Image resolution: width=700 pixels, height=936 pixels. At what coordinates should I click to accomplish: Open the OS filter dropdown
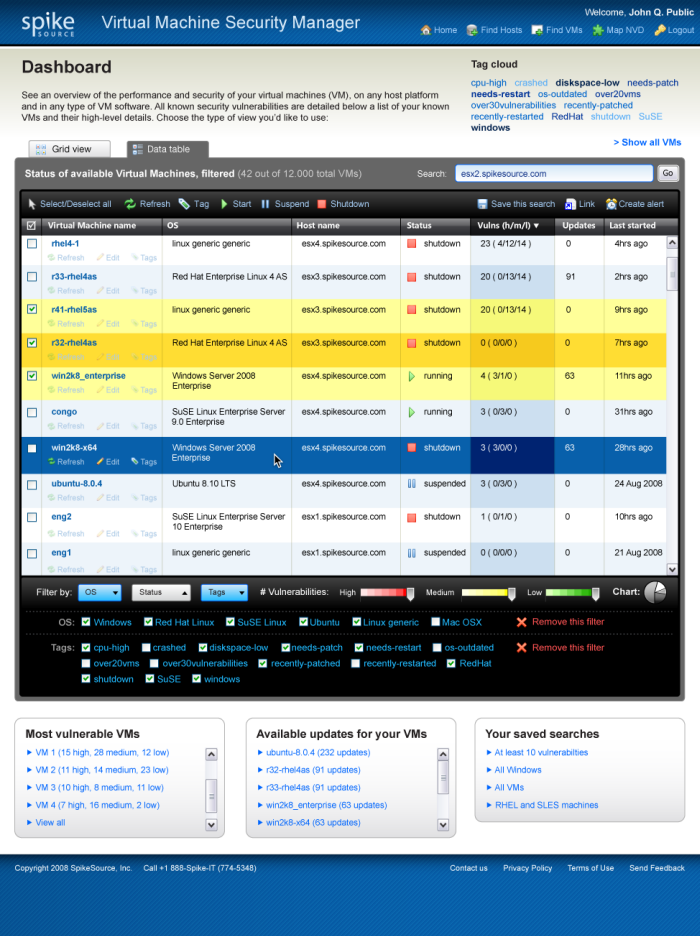pos(100,592)
